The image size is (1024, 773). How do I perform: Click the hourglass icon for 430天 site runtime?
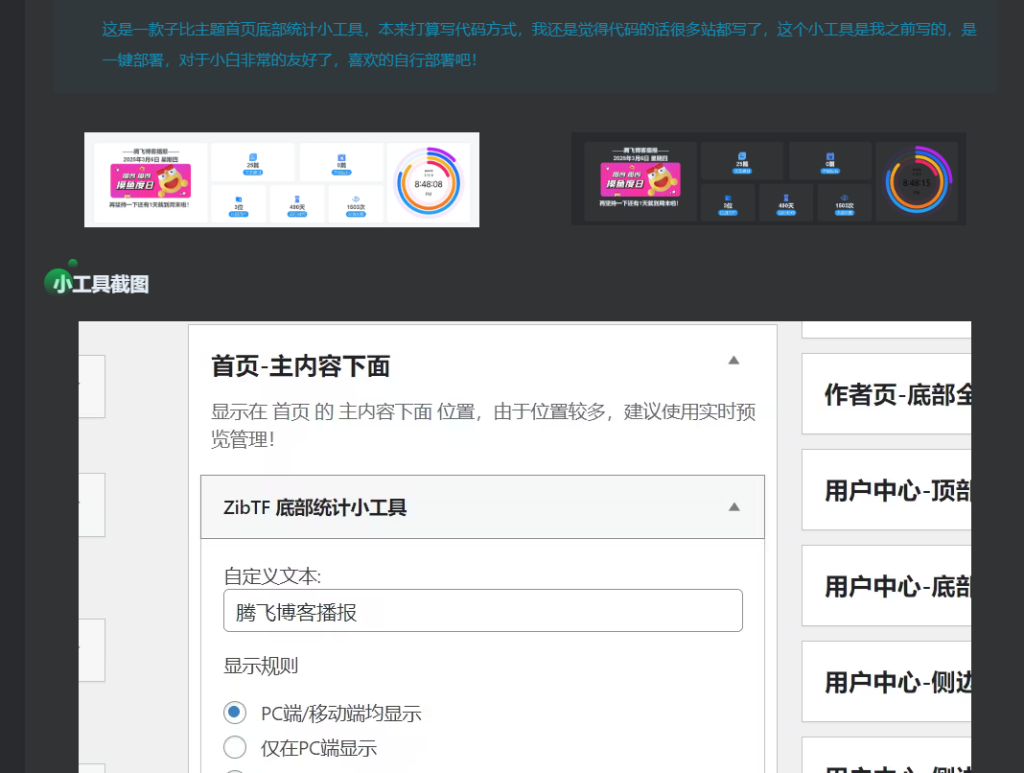coord(295,197)
